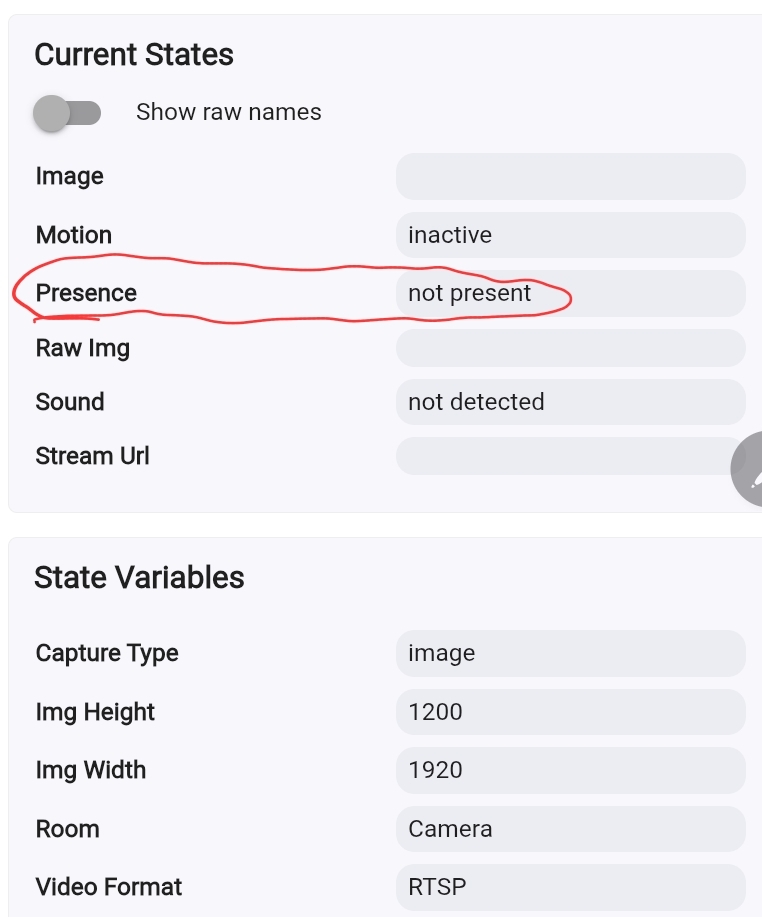Viewport: 762px width, 917px height.
Task: Toggle the Show raw names switch
Action: pos(67,112)
